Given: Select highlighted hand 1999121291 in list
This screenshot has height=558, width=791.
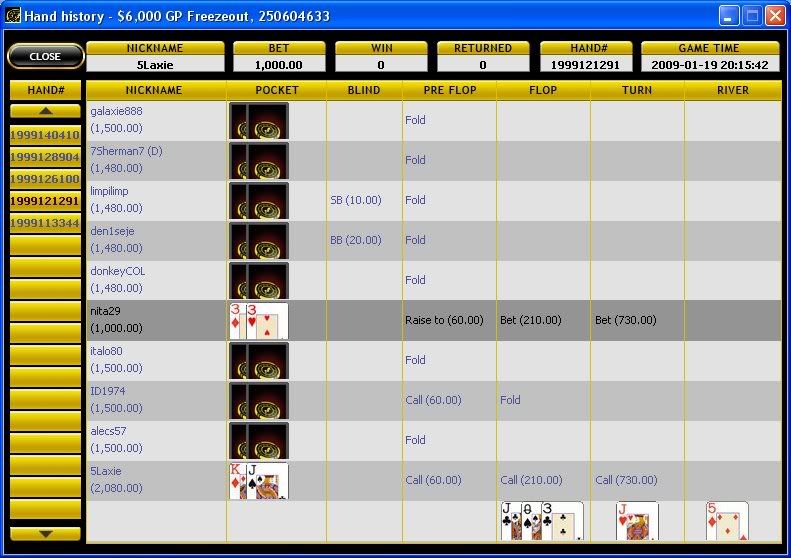Looking at the screenshot, I should click(45, 201).
